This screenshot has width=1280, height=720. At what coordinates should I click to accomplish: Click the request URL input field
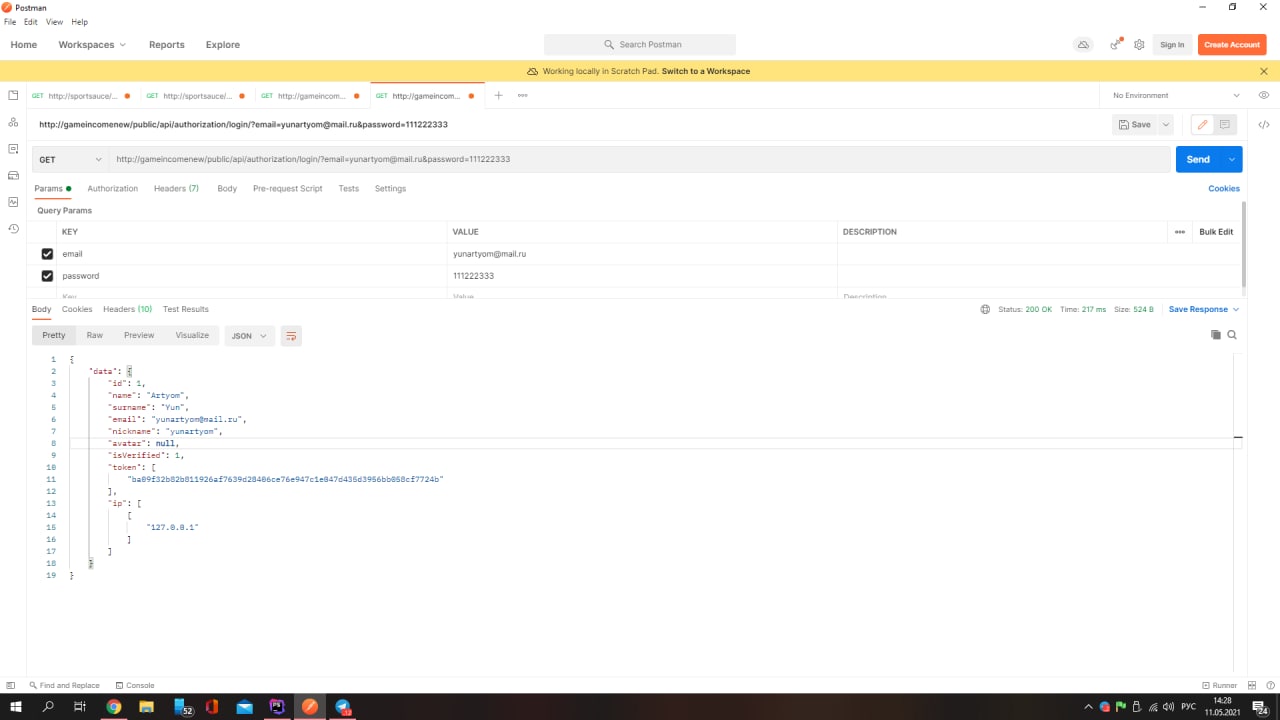coord(640,159)
